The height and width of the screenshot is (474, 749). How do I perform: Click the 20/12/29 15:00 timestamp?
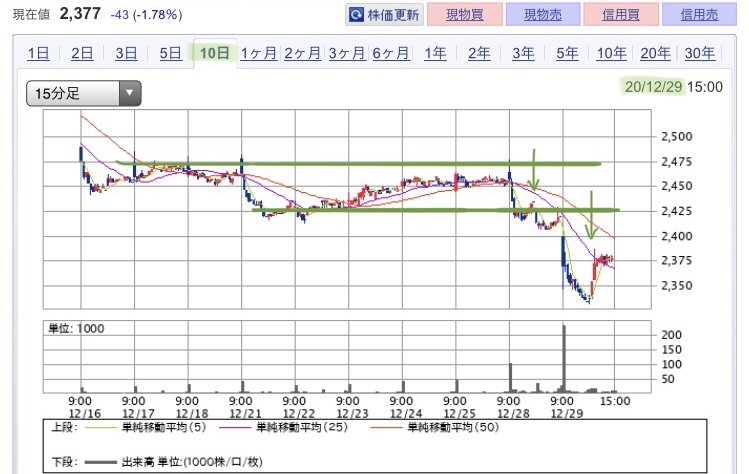click(674, 86)
